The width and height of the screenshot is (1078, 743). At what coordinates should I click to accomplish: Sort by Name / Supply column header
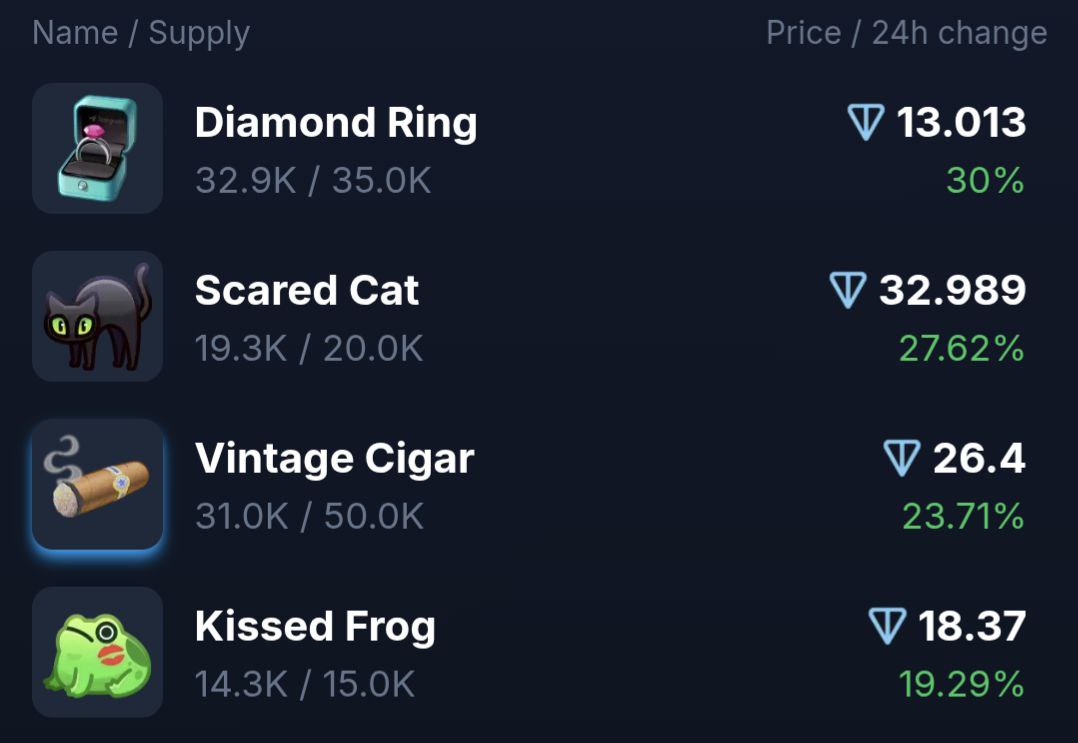pos(141,34)
